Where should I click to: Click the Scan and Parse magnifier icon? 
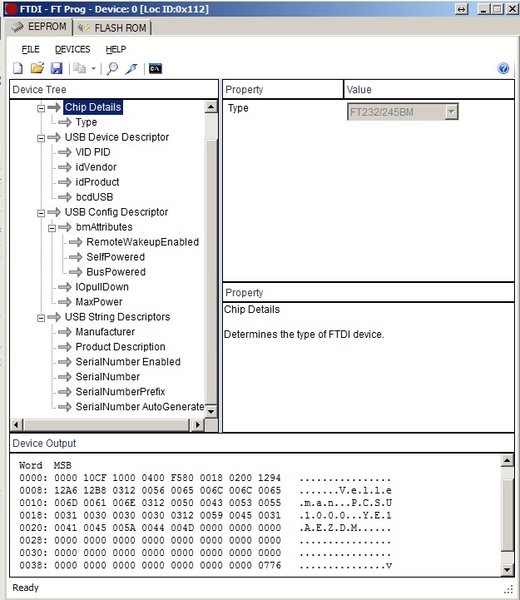112,68
